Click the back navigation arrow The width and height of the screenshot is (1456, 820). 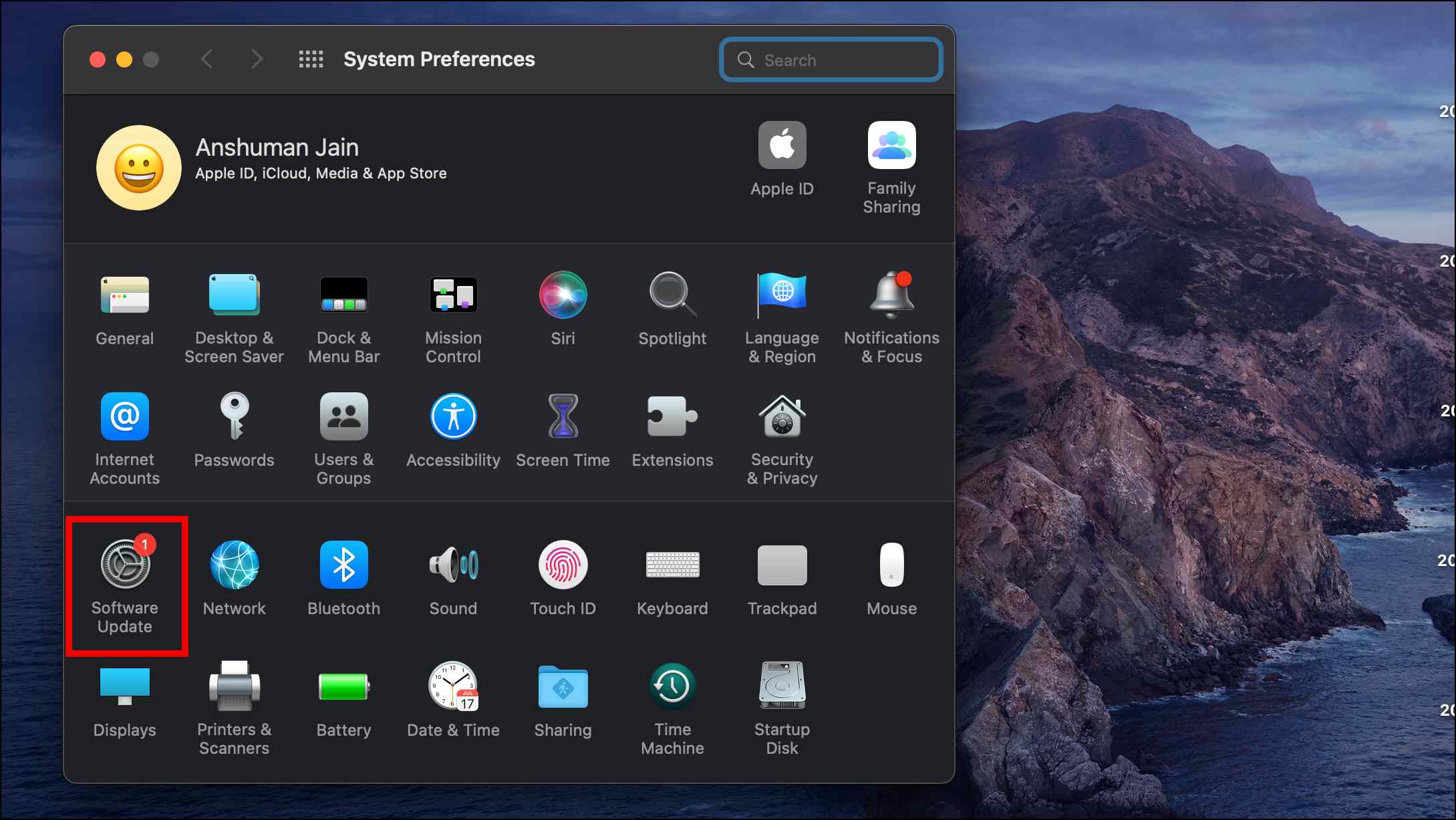click(x=207, y=59)
